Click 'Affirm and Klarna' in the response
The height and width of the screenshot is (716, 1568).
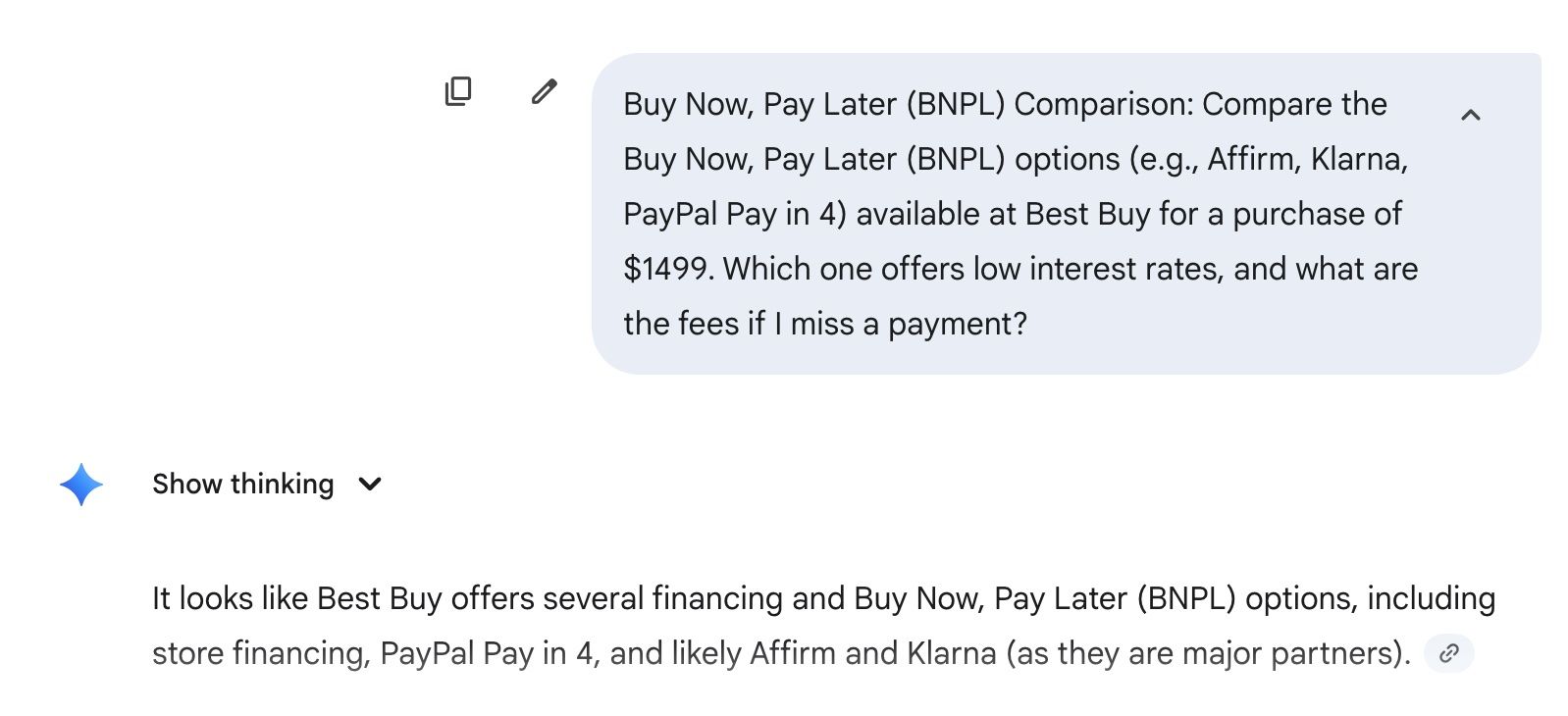tap(872, 653)
